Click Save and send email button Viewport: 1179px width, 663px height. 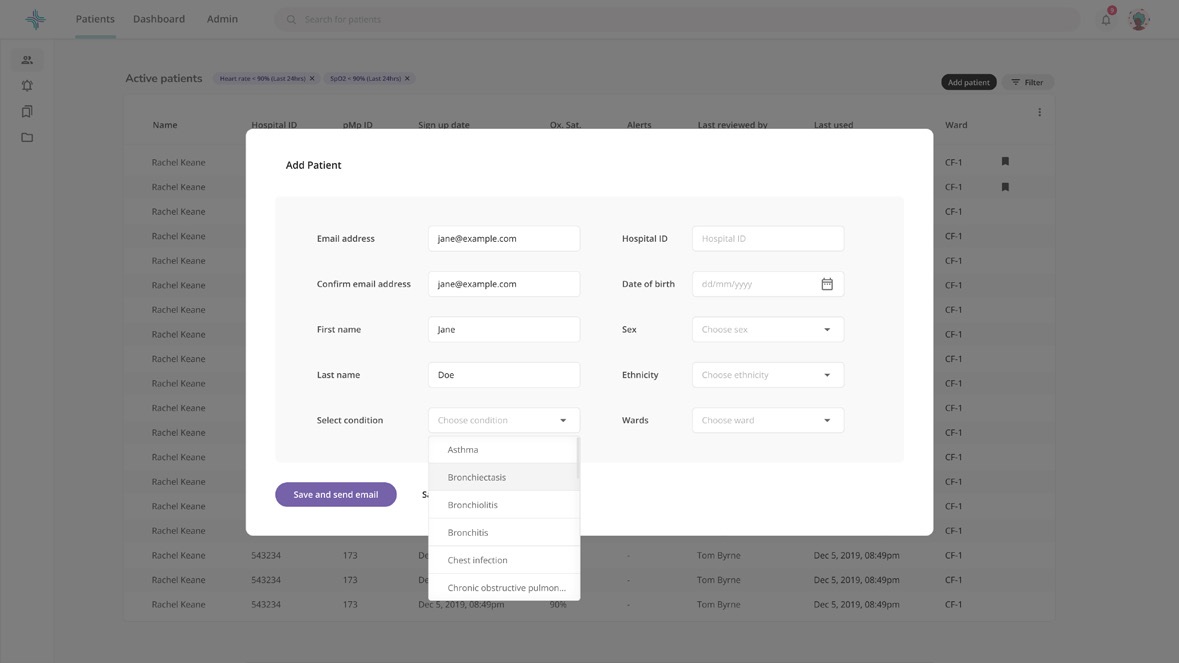[x=335, y=495]
